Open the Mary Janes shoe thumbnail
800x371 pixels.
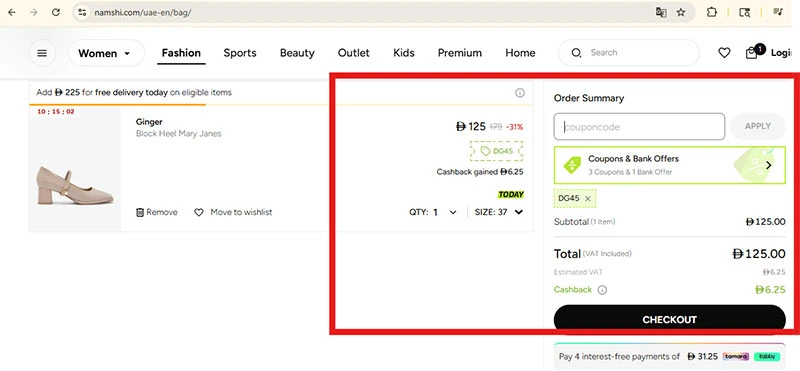(75, 168)
